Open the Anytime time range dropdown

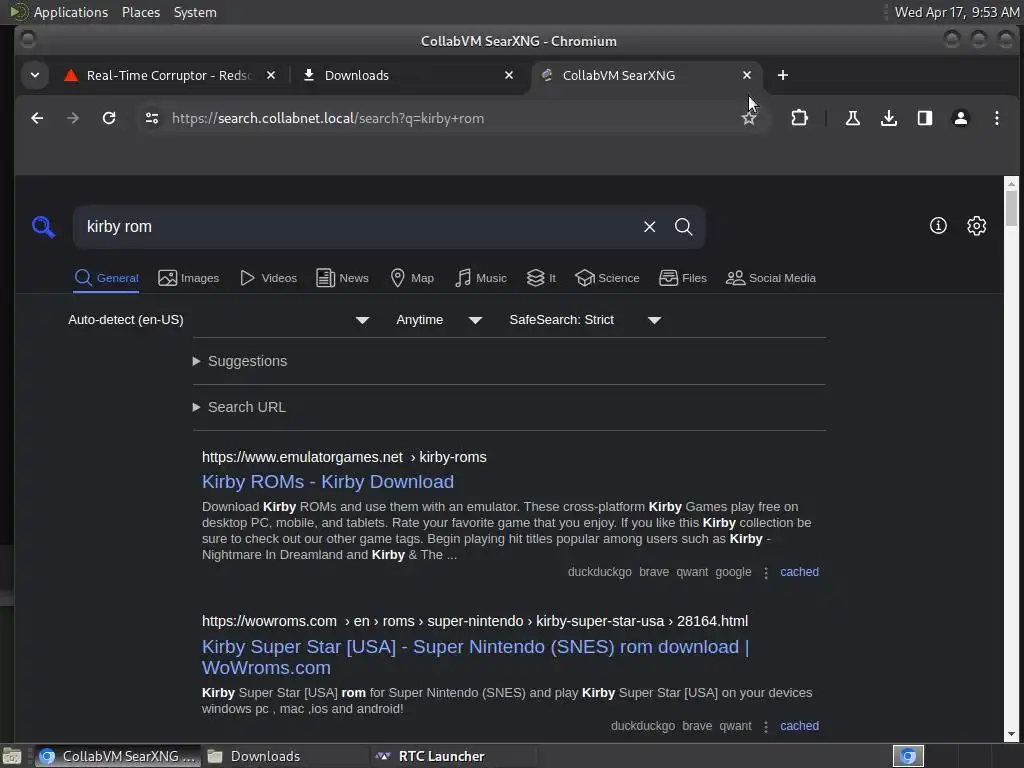pyautogui.click(x=439, y=320)
